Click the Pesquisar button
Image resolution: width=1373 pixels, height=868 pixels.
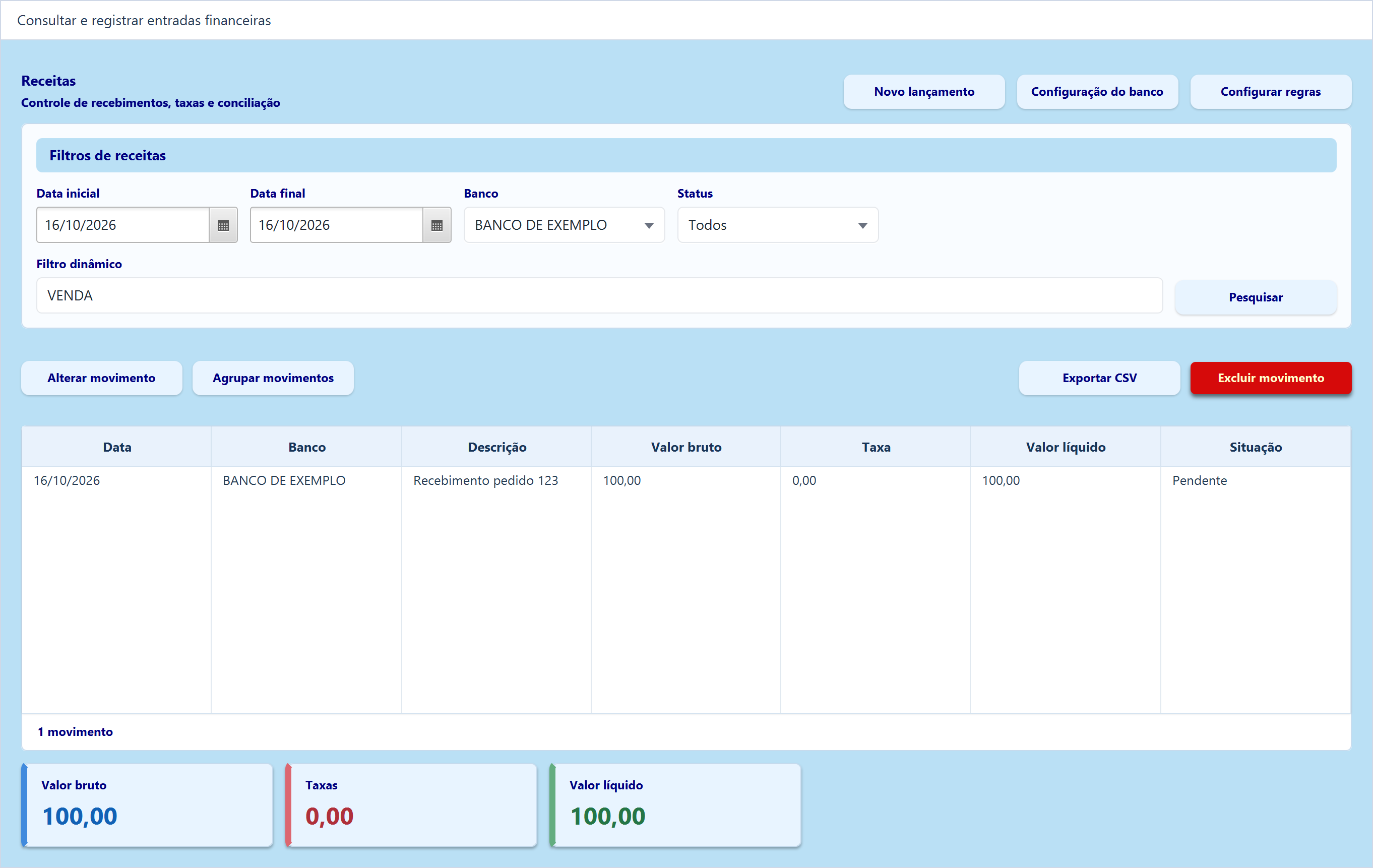[1256, 297]
